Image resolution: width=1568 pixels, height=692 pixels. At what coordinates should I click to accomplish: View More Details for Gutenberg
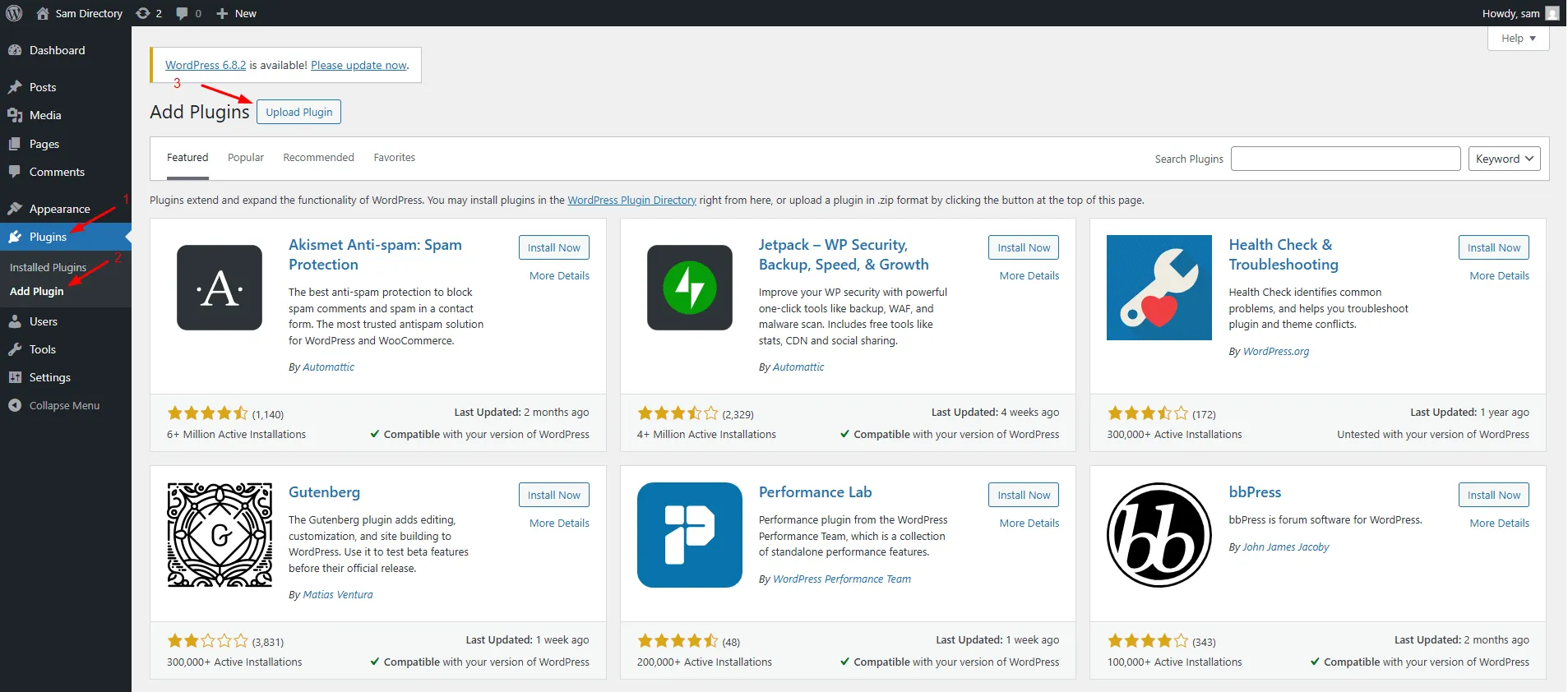coord(559,523)
